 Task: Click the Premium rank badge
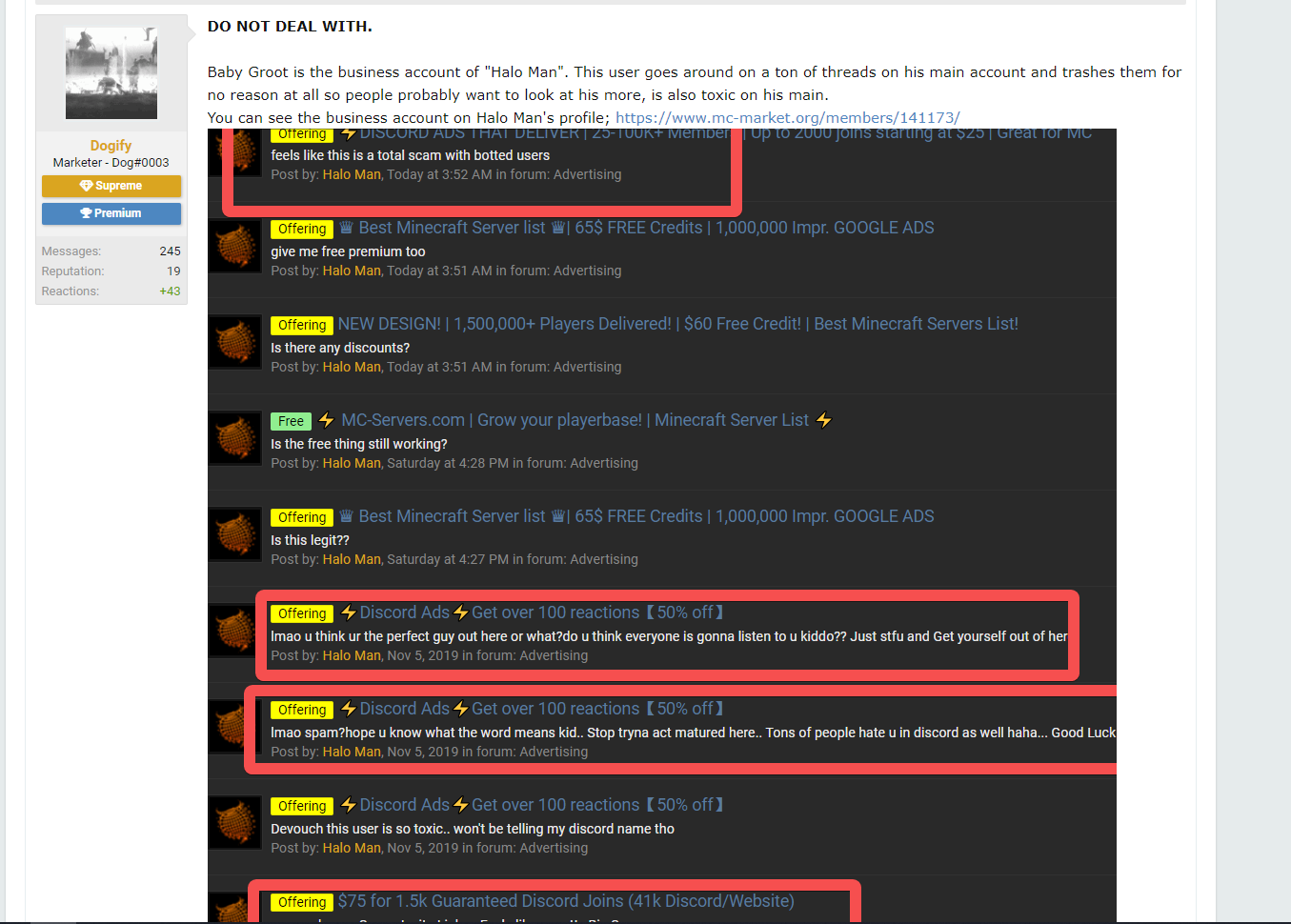click(x=111, y=213)
